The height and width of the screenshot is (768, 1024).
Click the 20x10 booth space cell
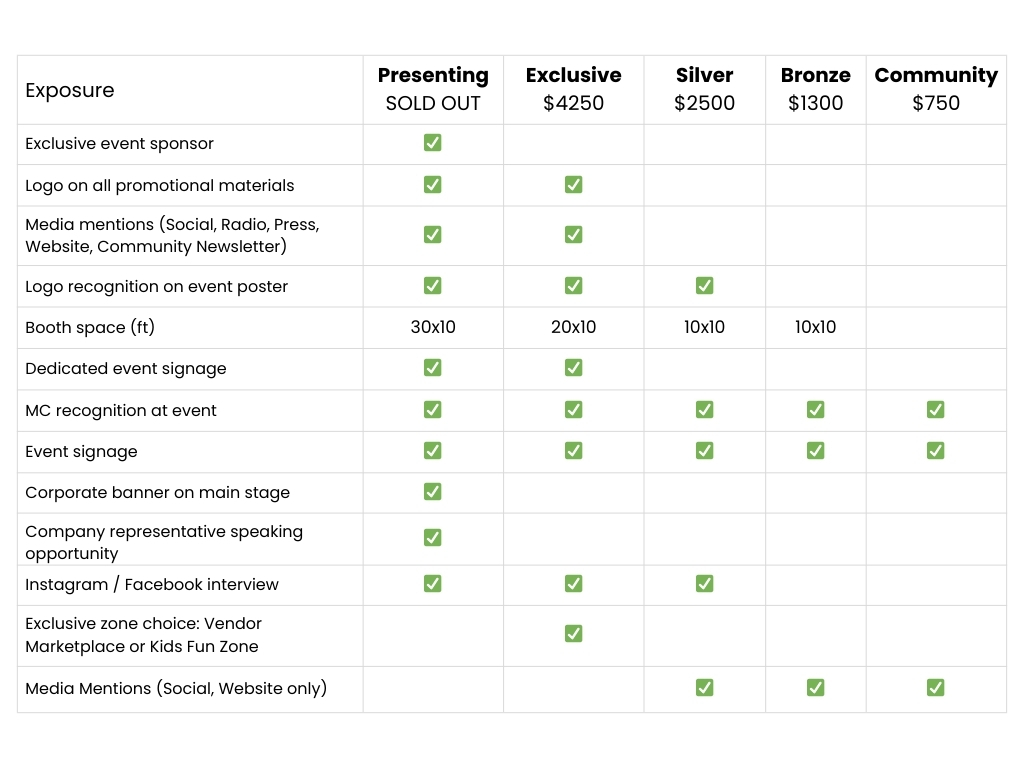pyautogui.click(x=573, y=327)
